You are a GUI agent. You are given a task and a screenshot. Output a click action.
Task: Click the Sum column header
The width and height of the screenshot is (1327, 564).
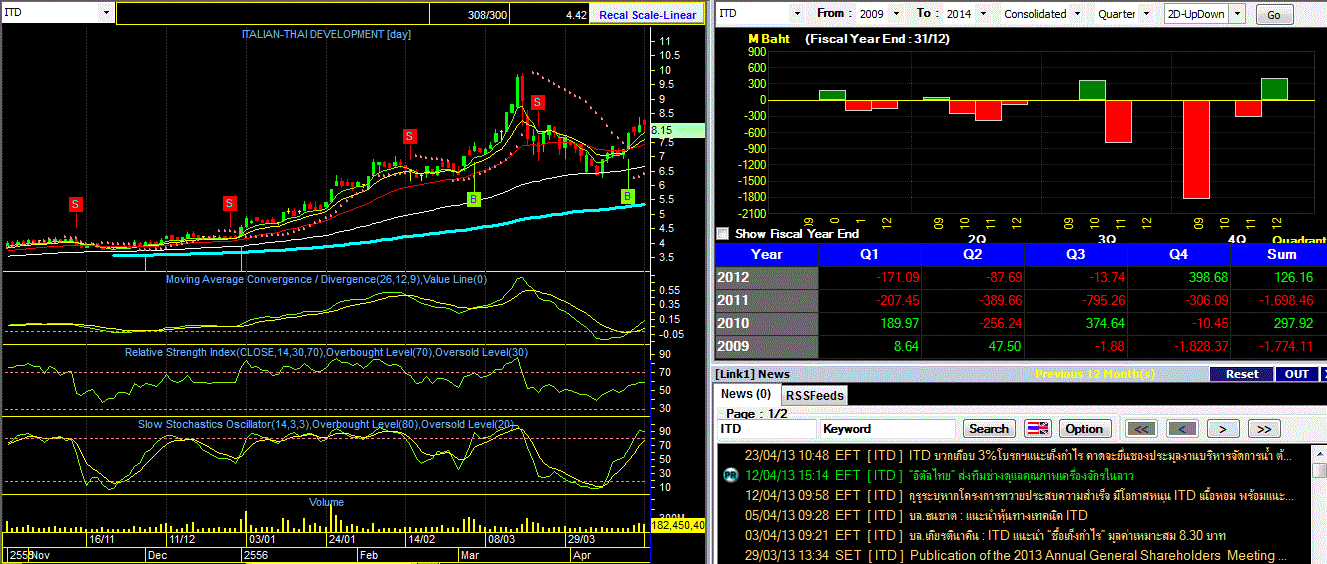pos(1279,254)
